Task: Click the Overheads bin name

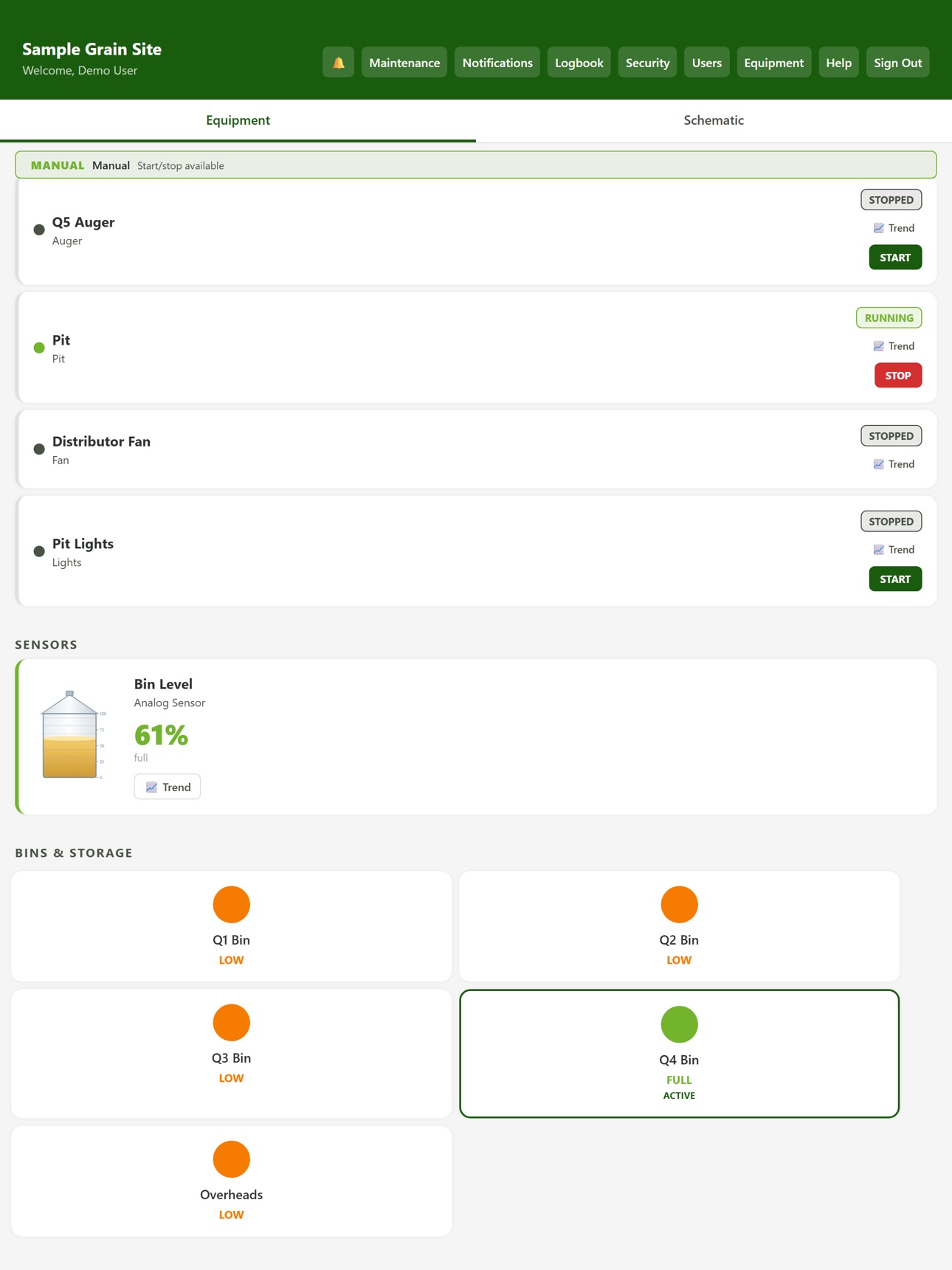Action: 231,1195
